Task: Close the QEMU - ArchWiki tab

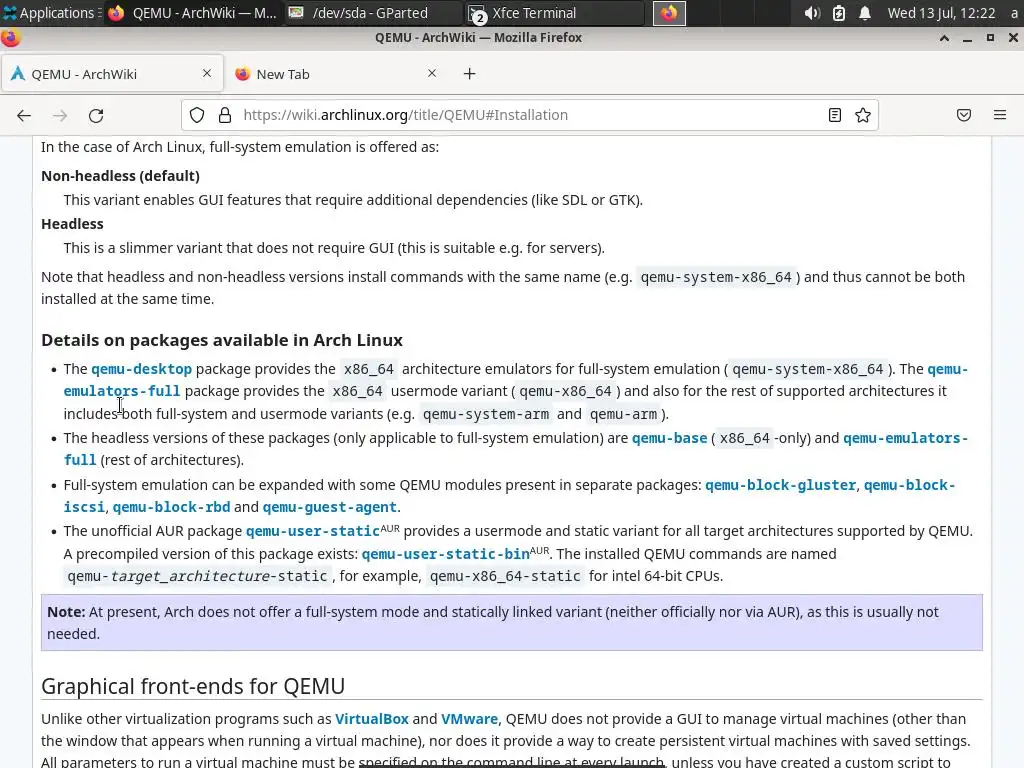Action: click(x=207, y=73)
